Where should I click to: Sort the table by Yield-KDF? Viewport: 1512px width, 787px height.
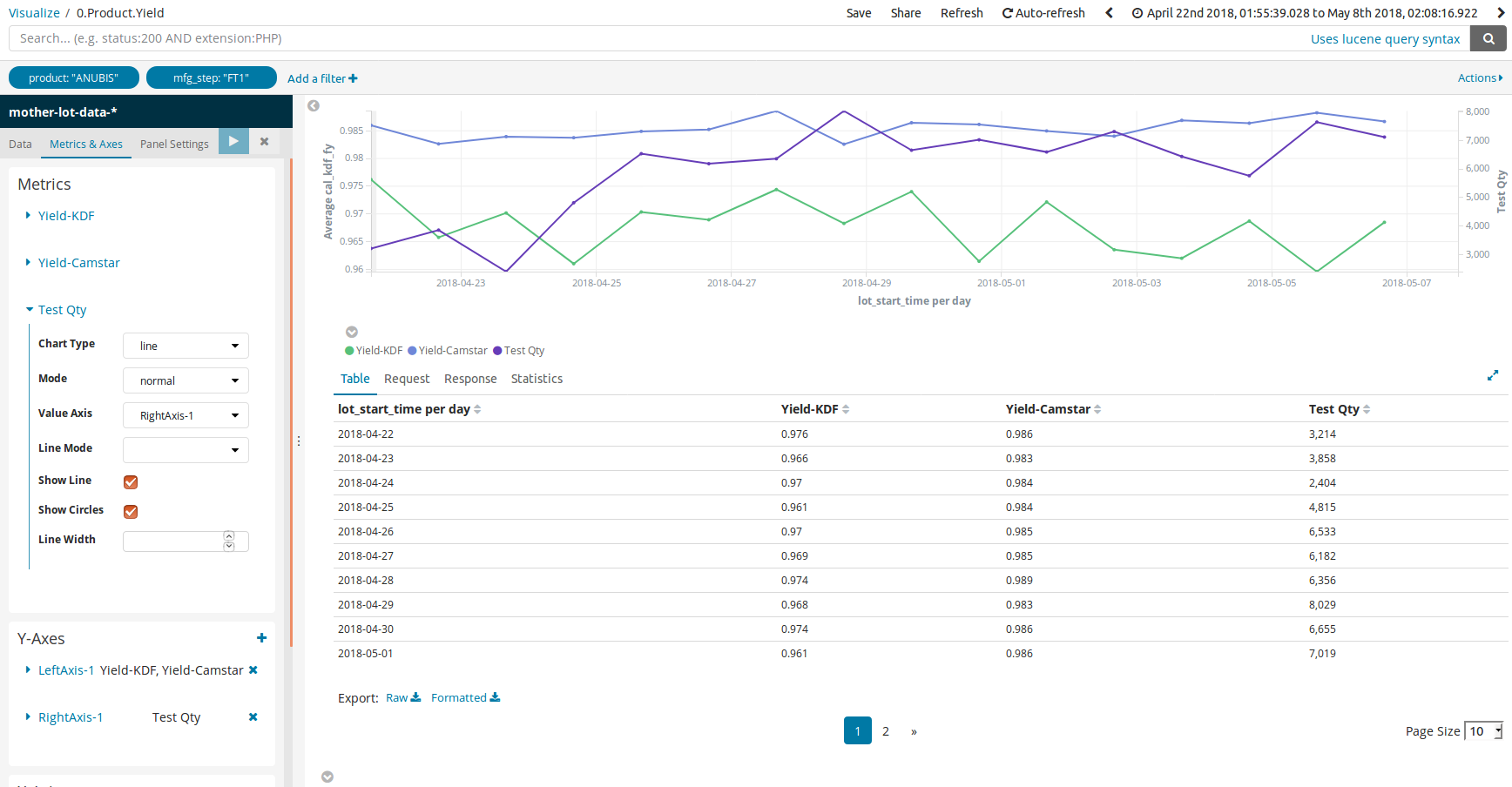(815, 409)
